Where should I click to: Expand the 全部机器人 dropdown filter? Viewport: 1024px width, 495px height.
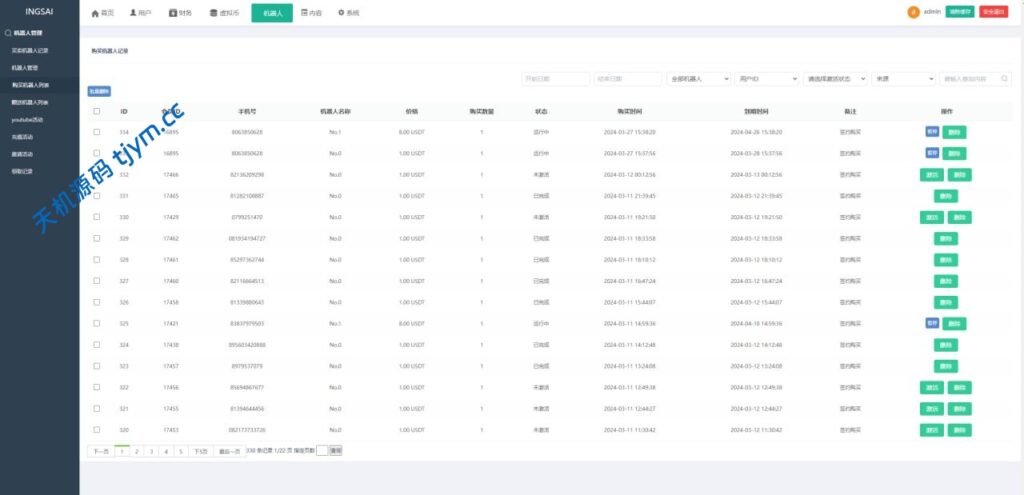[698, 78]
